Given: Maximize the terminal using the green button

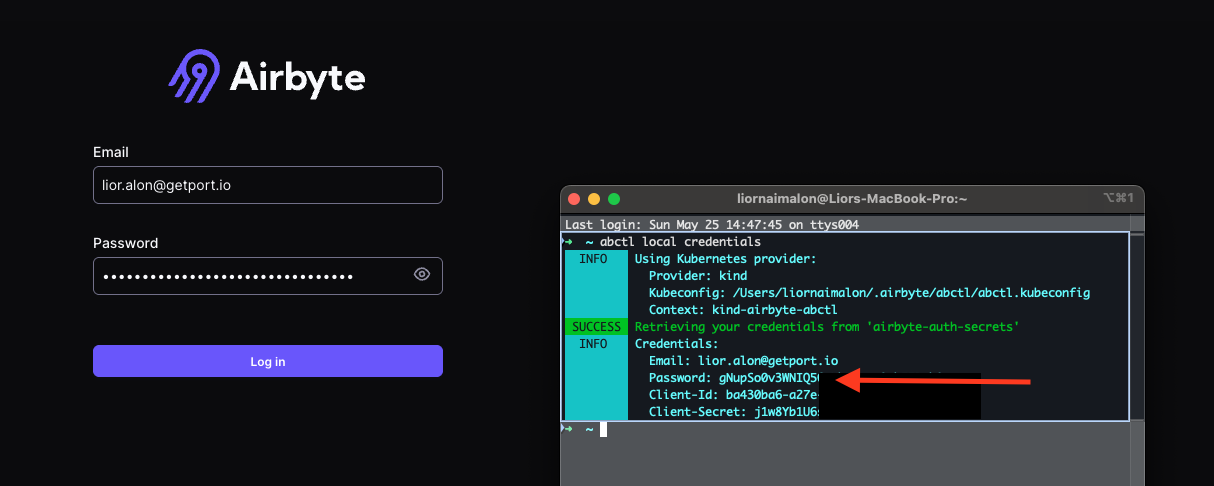Looking at the screenshot, I should [x=614, y=199].
